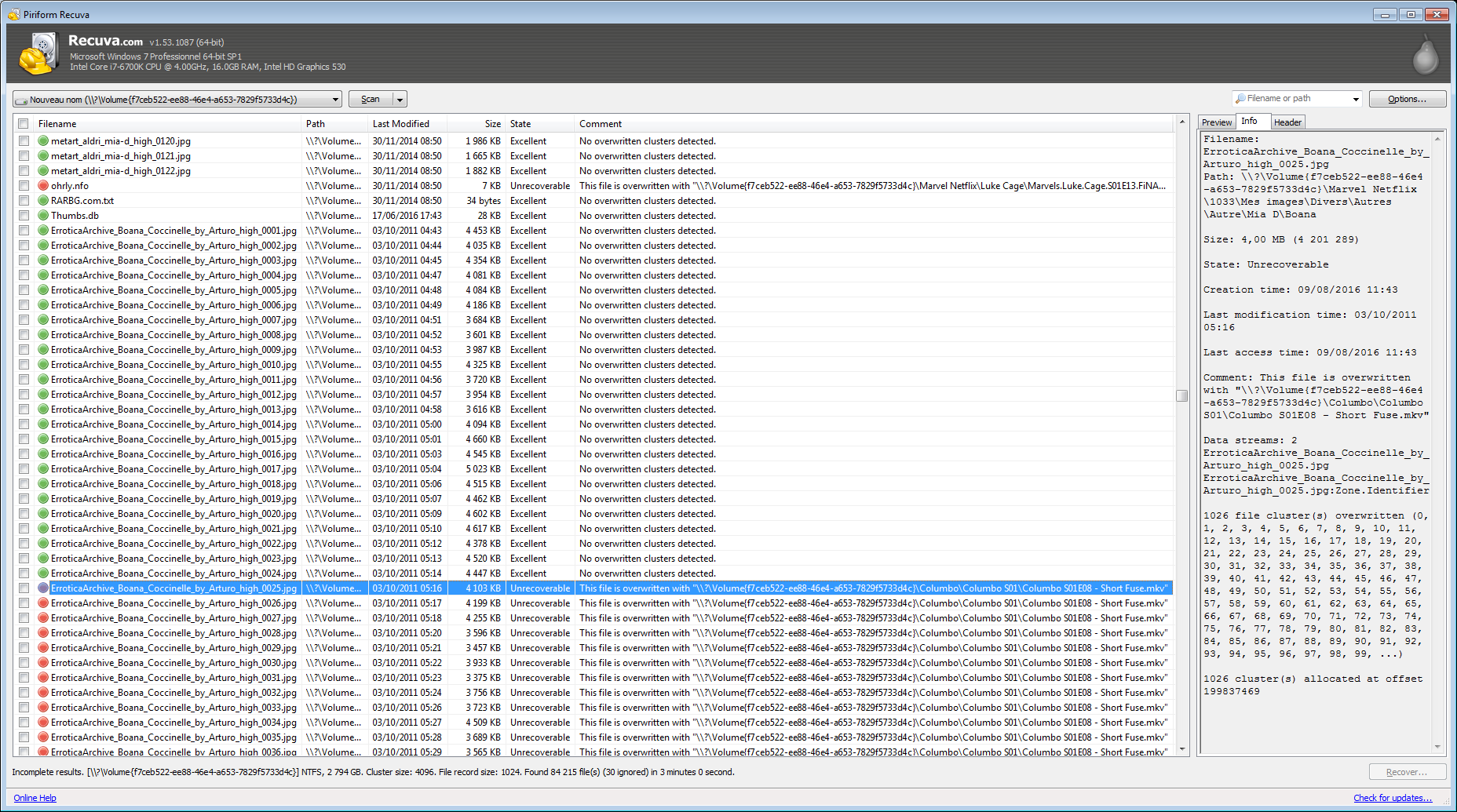Click green status icon for metart_aldri_mia-d_high_0120.jpg

pos(43,141)
